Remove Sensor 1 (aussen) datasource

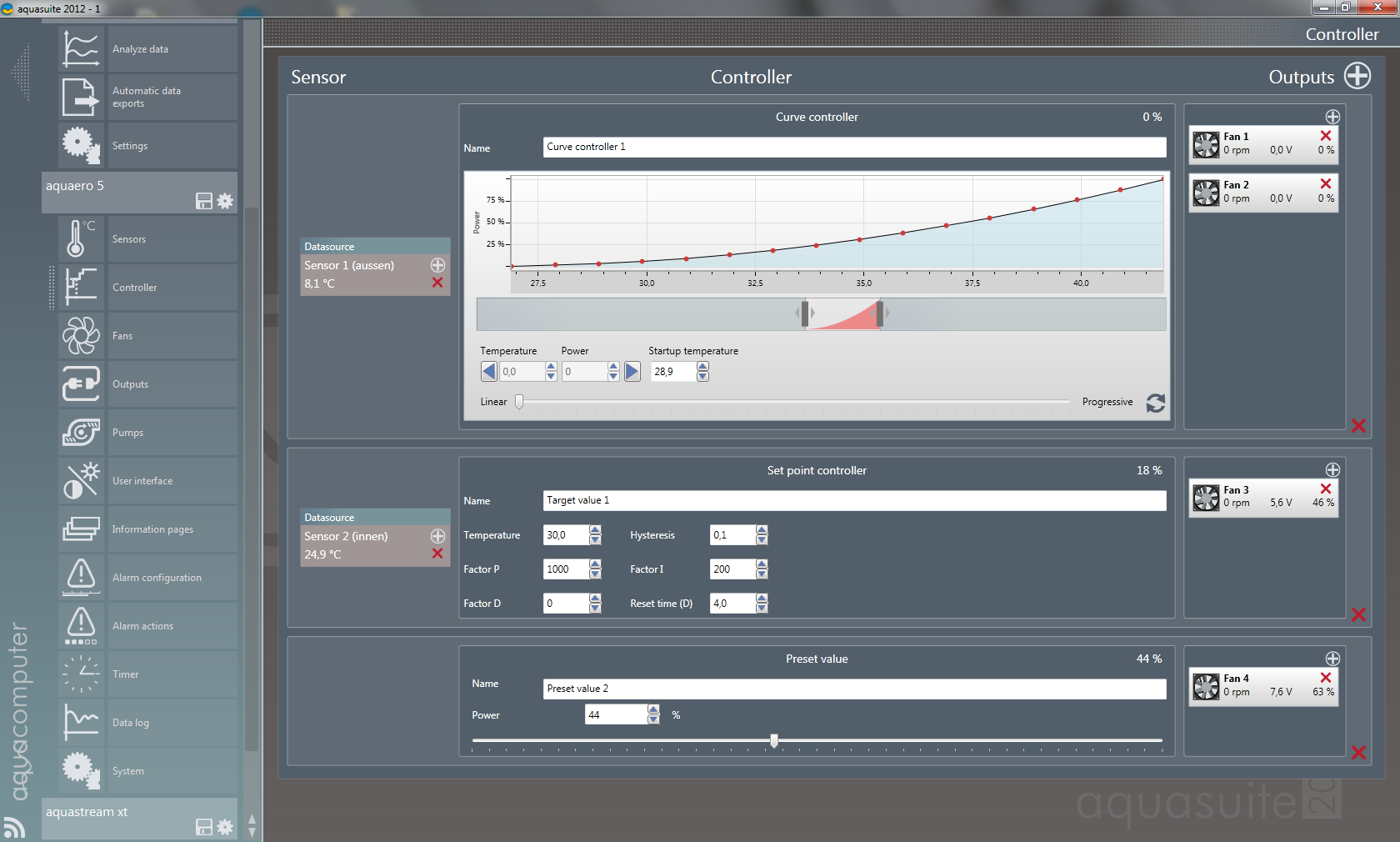pyautogui.click(x=437, y=283)
